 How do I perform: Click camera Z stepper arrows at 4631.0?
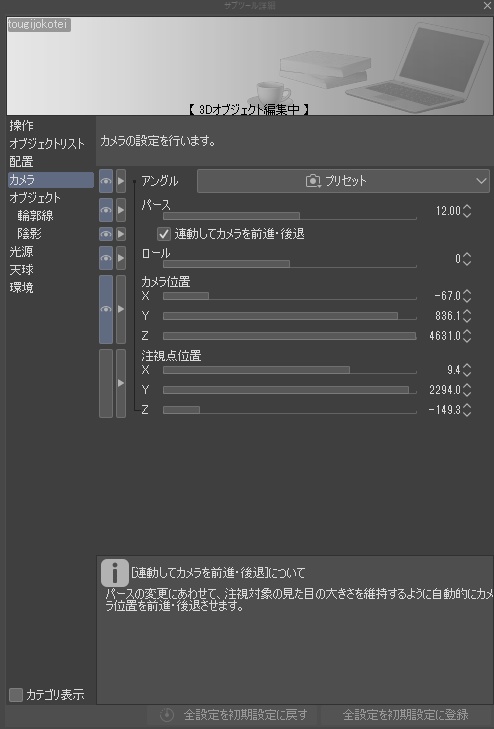point(467,336)
